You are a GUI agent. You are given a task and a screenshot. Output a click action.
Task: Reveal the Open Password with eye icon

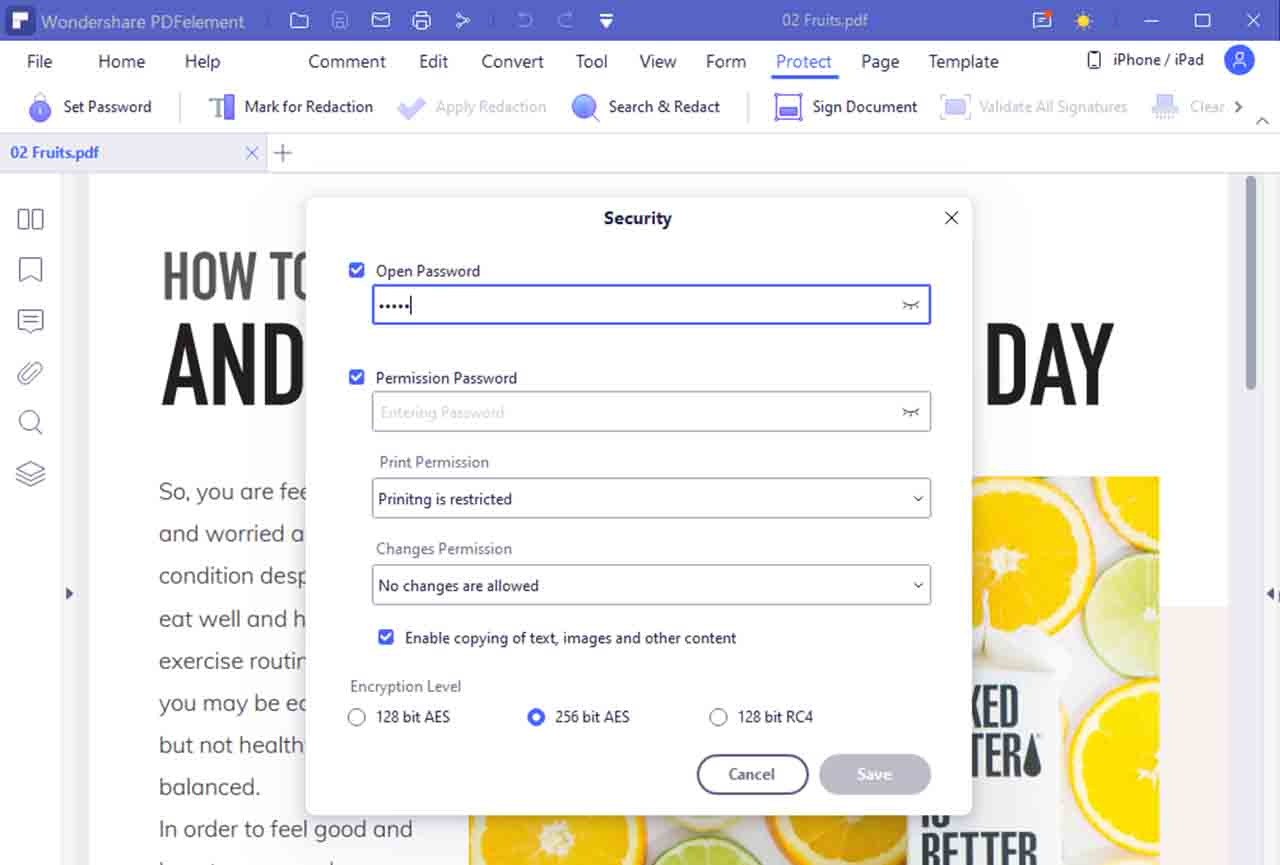pos(910,305)
